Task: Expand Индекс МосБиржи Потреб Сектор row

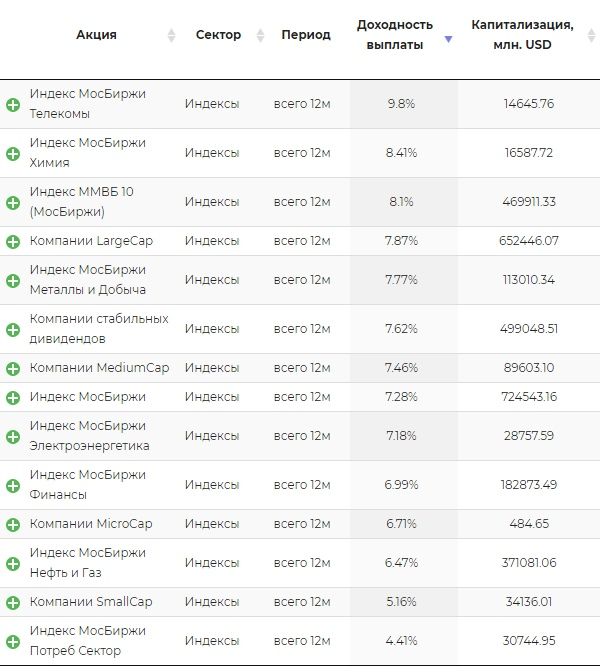Action: pyautogui.click(x=13, y=641)
